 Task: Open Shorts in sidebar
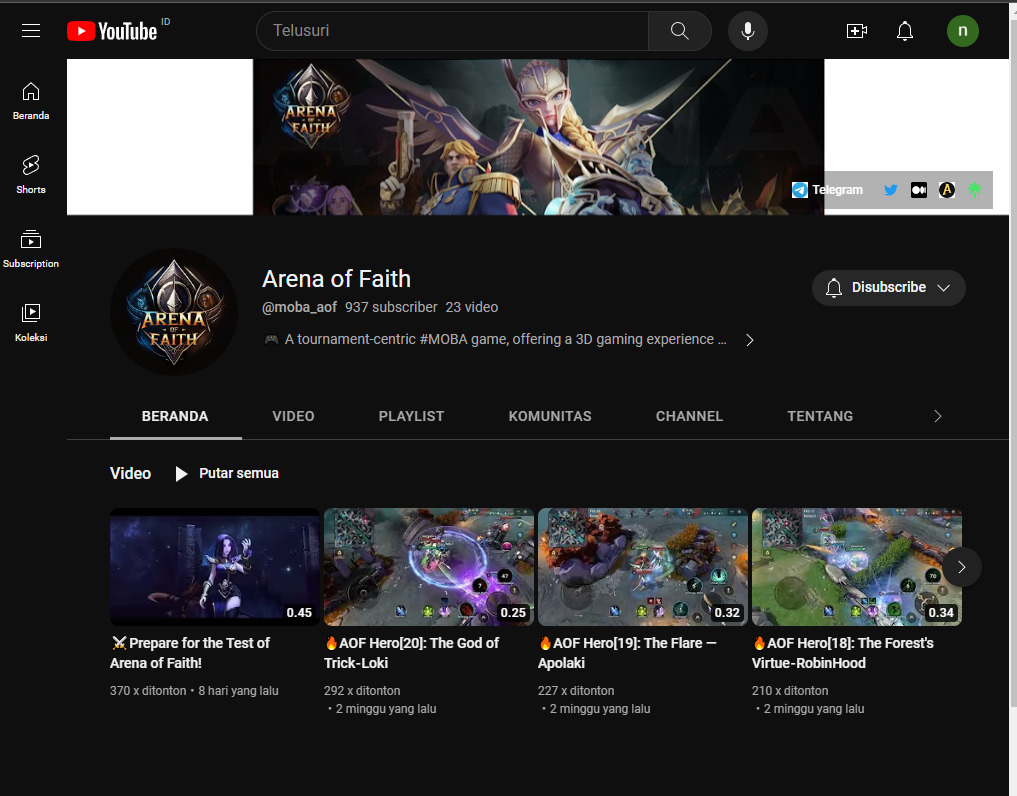point(30,175)
